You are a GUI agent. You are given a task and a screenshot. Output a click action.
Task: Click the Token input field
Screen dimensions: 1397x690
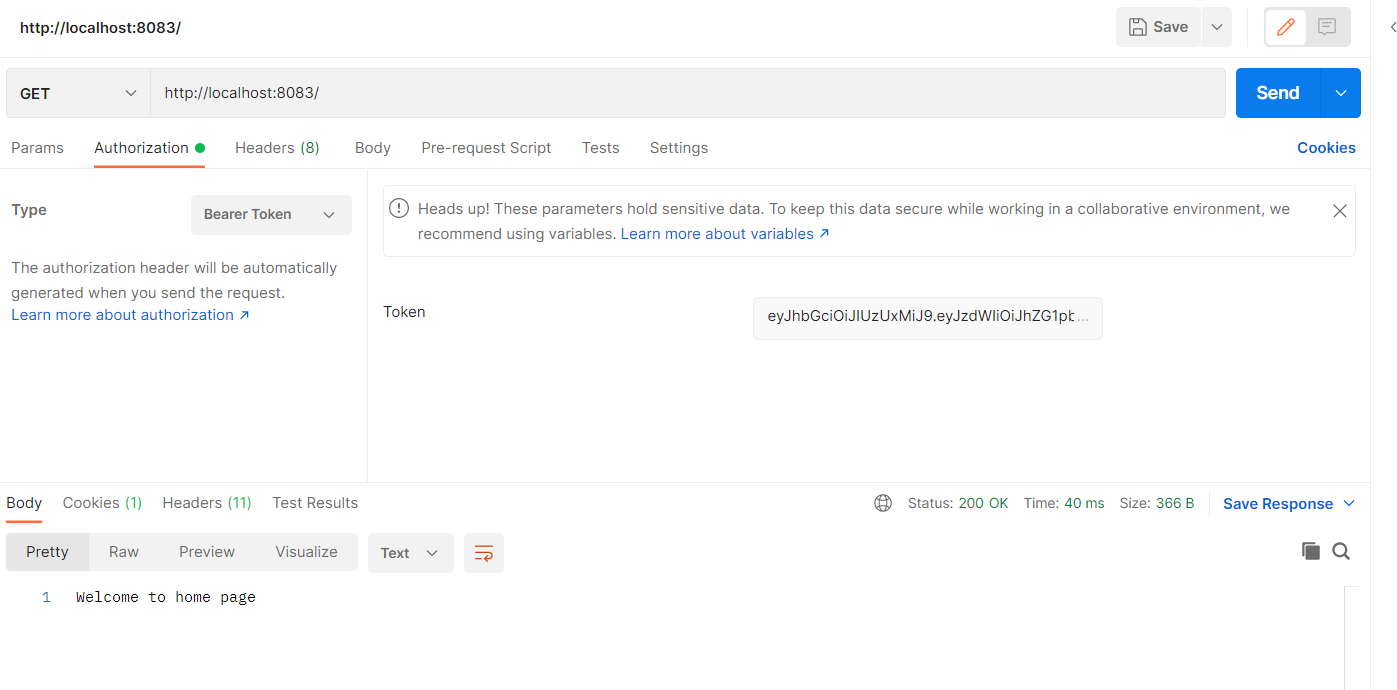coord(928,318)
